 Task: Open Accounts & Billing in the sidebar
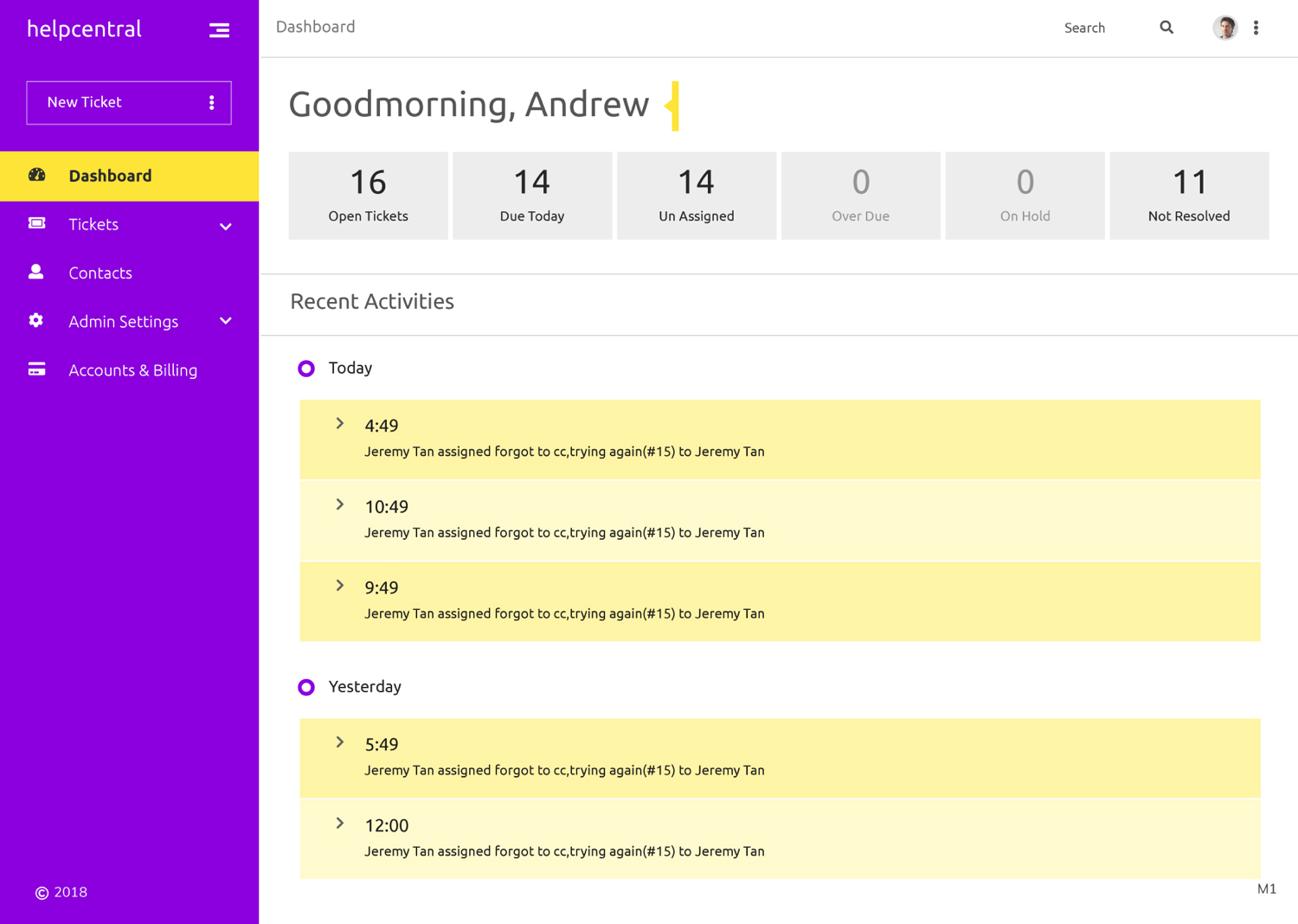[x=129, y=370]
